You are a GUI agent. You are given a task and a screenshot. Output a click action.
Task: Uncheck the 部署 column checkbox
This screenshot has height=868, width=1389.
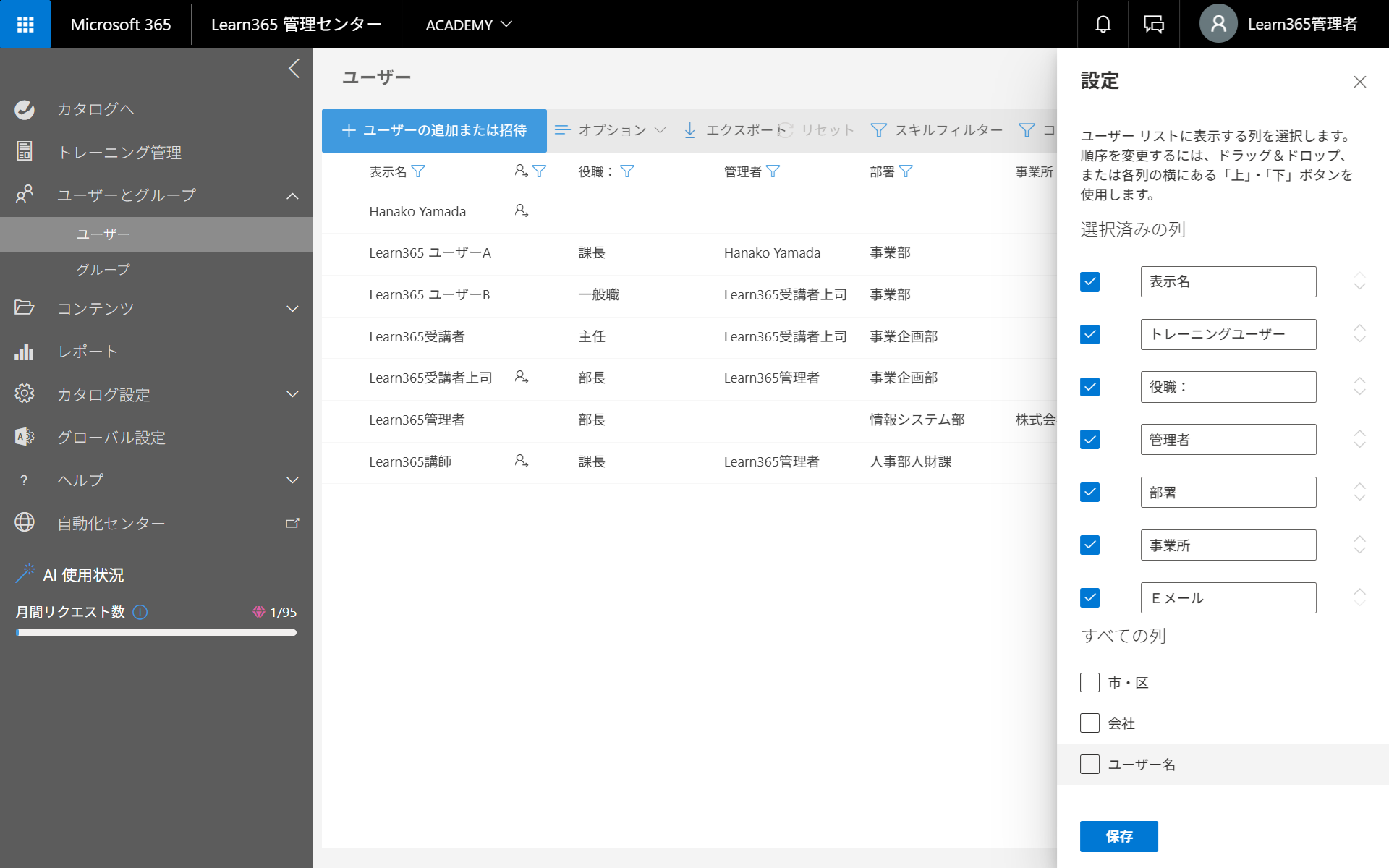1089,493
